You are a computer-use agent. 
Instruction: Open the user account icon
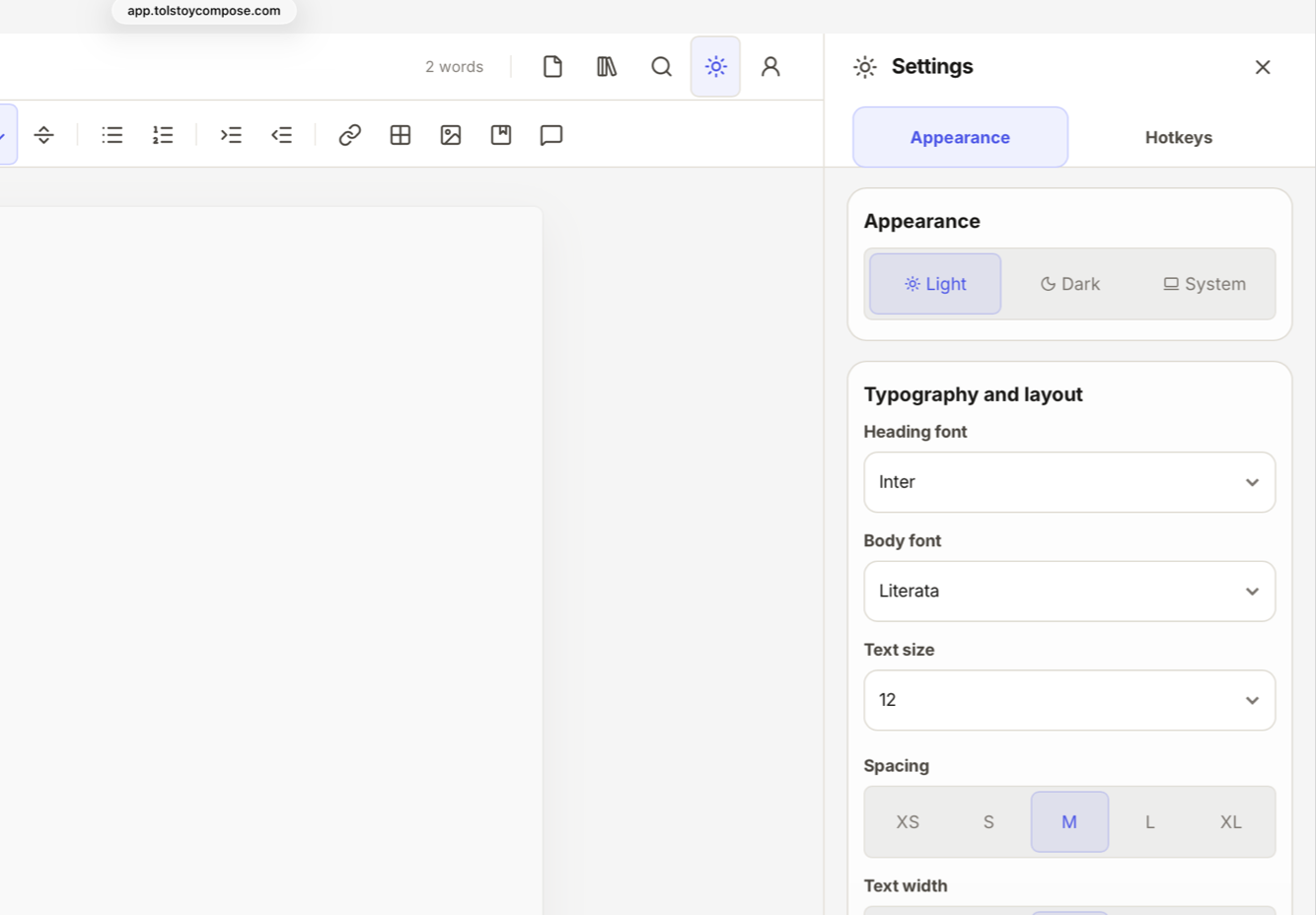coord(770,66)
